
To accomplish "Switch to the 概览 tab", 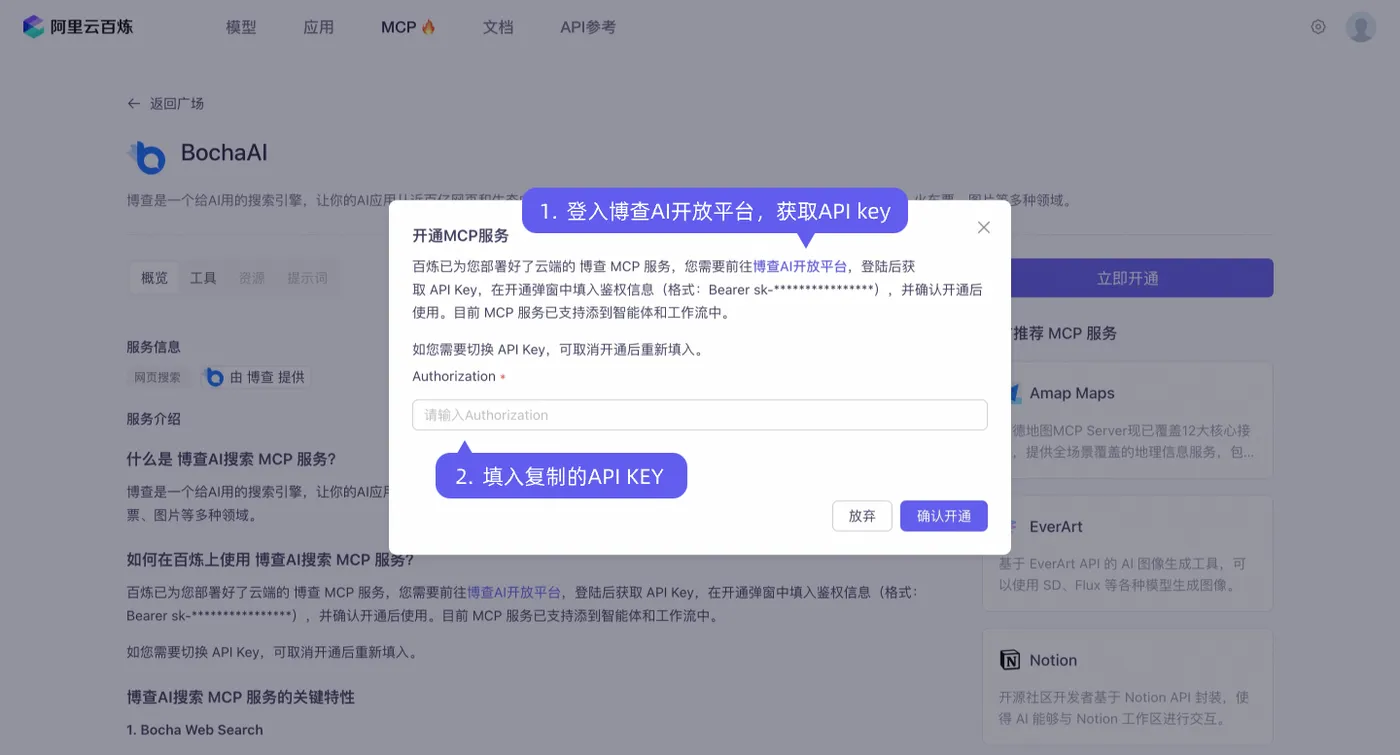I will pyautogui.click(x=155, y=278).
